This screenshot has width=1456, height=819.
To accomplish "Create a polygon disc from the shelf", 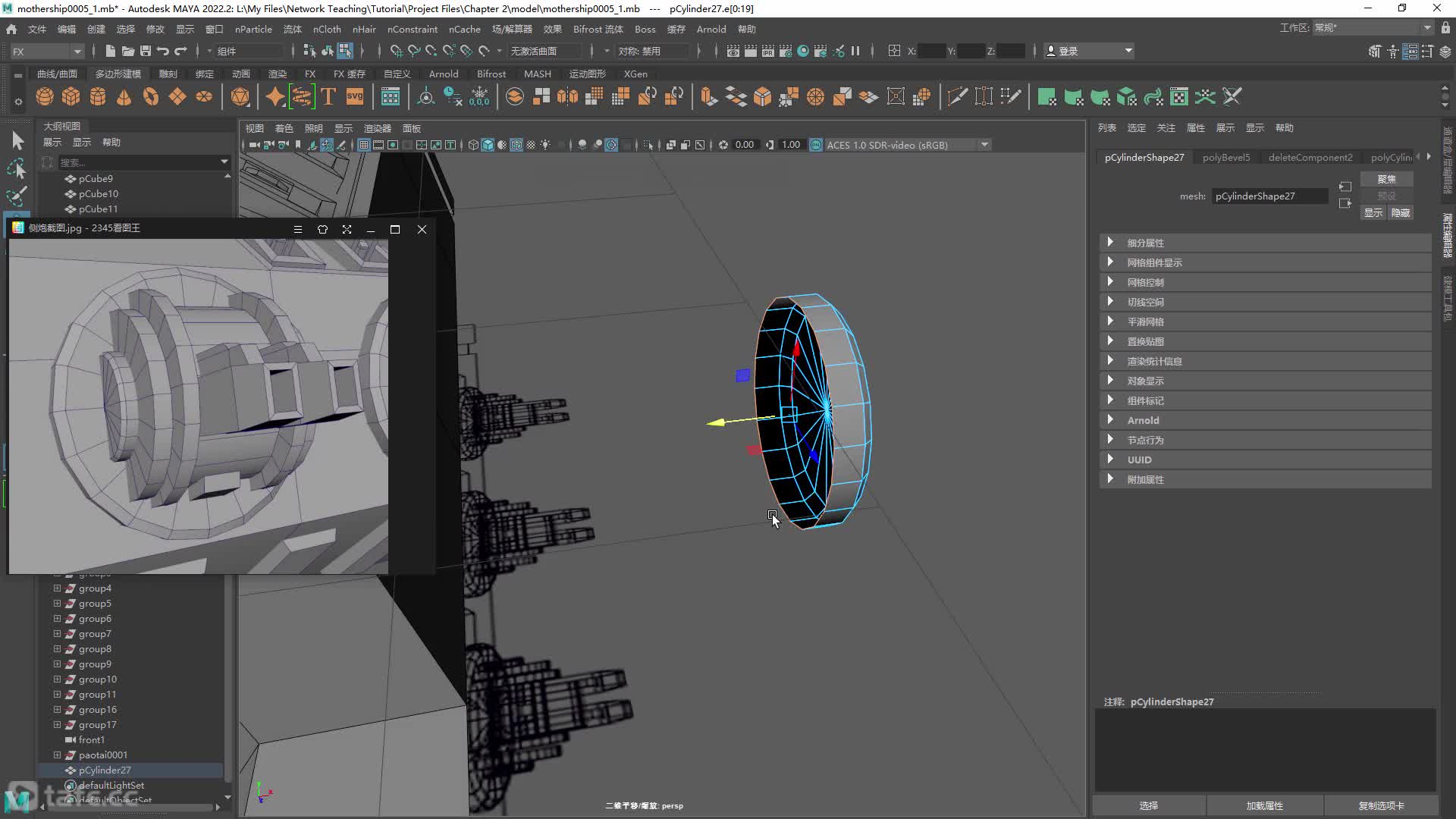I will 204,97.
